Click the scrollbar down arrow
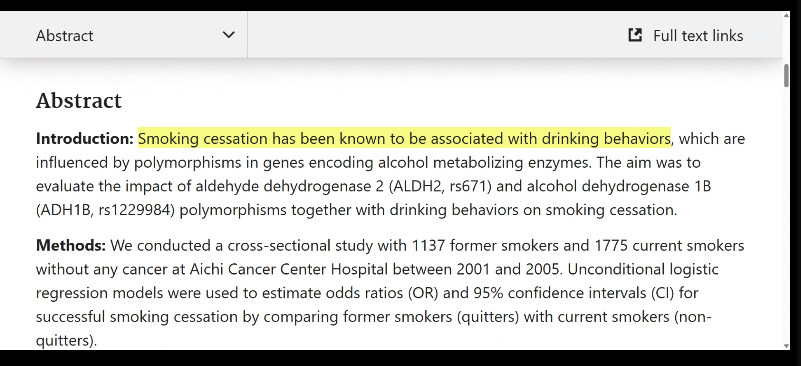Viewport: 801px width, 366px height. 786,346
